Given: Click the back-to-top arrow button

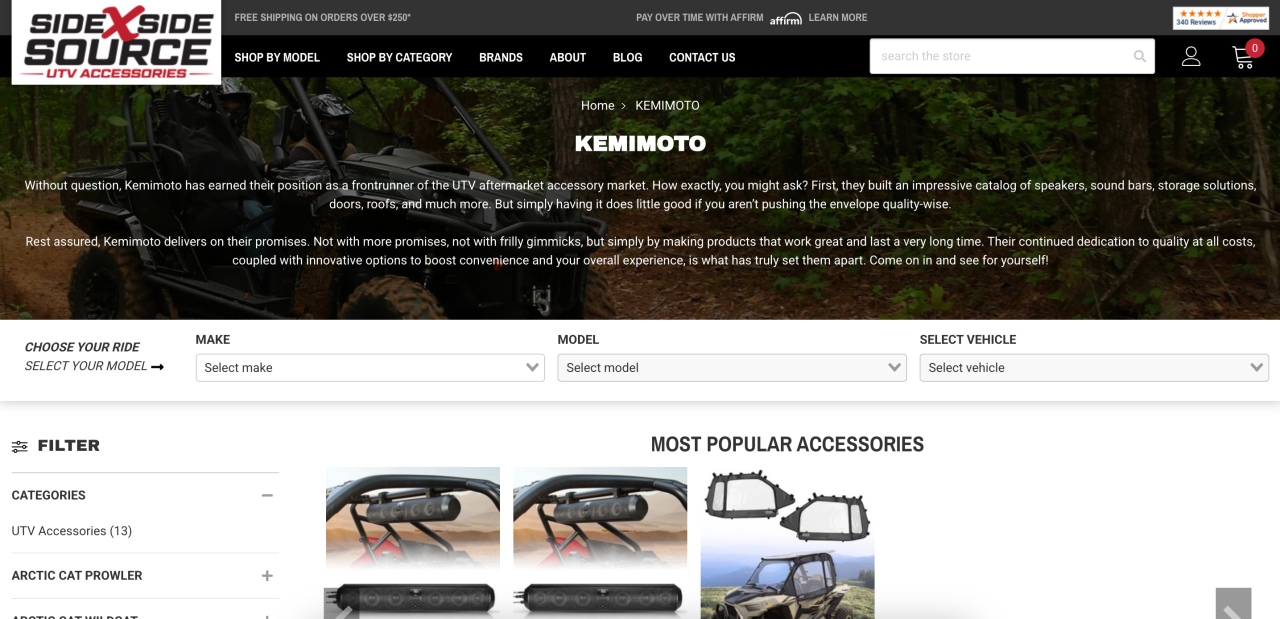Looking at the screenshot, I should pyautogui.click(x=1233, y=604).
